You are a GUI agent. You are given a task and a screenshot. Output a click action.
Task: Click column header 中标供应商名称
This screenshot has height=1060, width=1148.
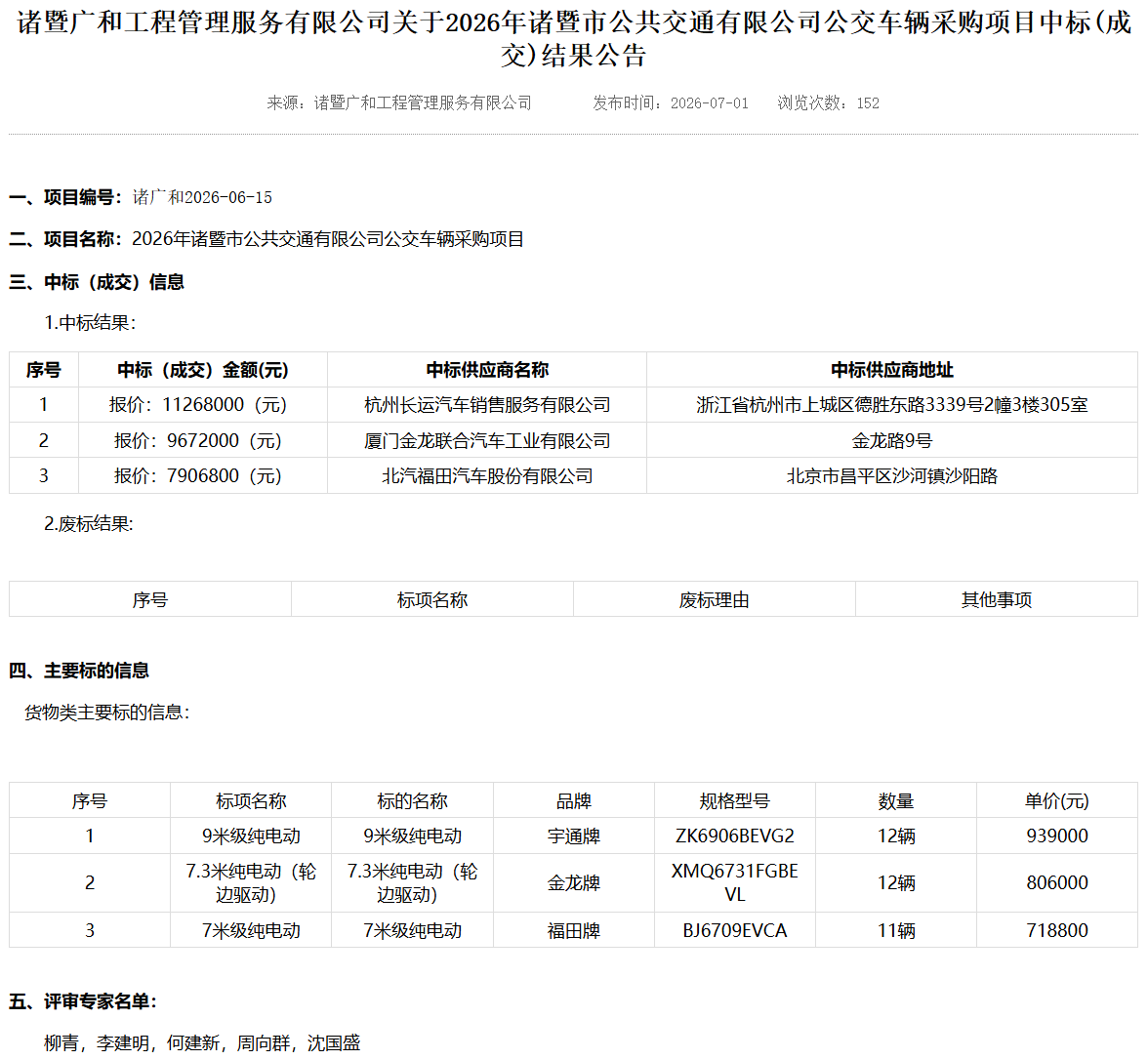click(487, 370)
